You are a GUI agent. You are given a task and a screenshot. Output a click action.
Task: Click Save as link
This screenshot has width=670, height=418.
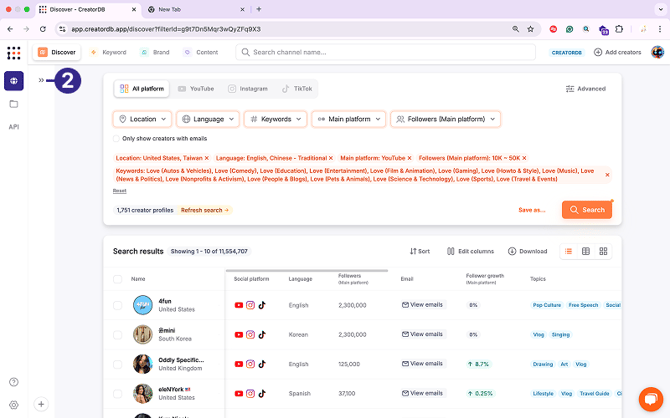tap(532, 210)
